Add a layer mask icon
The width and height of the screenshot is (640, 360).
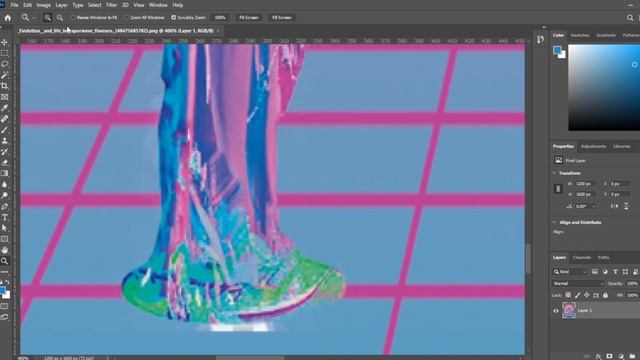pos(609,356)
